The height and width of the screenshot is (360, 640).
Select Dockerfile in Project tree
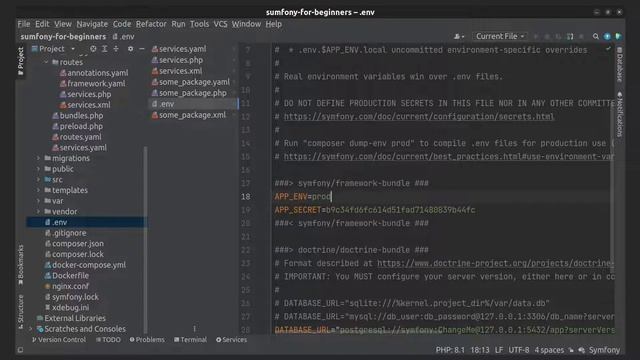coord(67,275)
